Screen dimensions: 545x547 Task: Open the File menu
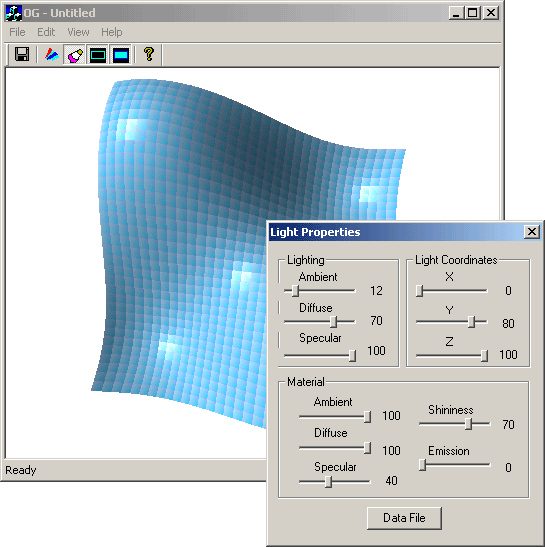point(17,32)
